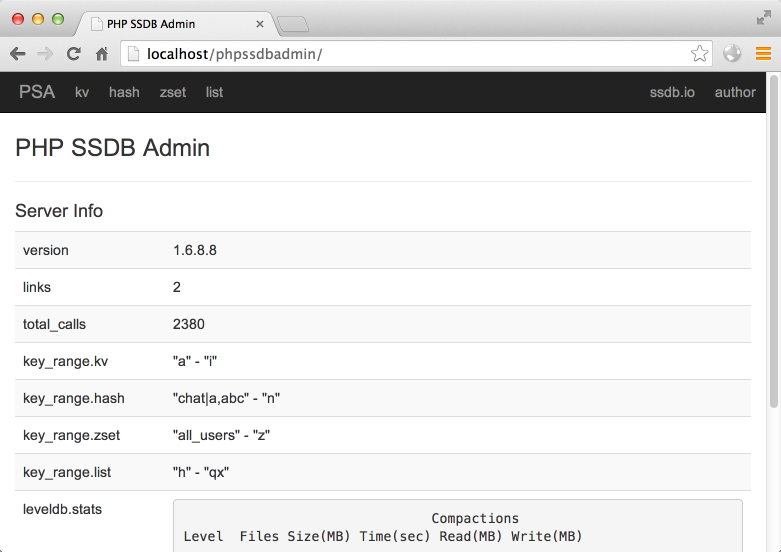Enter fullscreen with the expand arrows icon
The image size is (781, 552).
coord(764,18)
